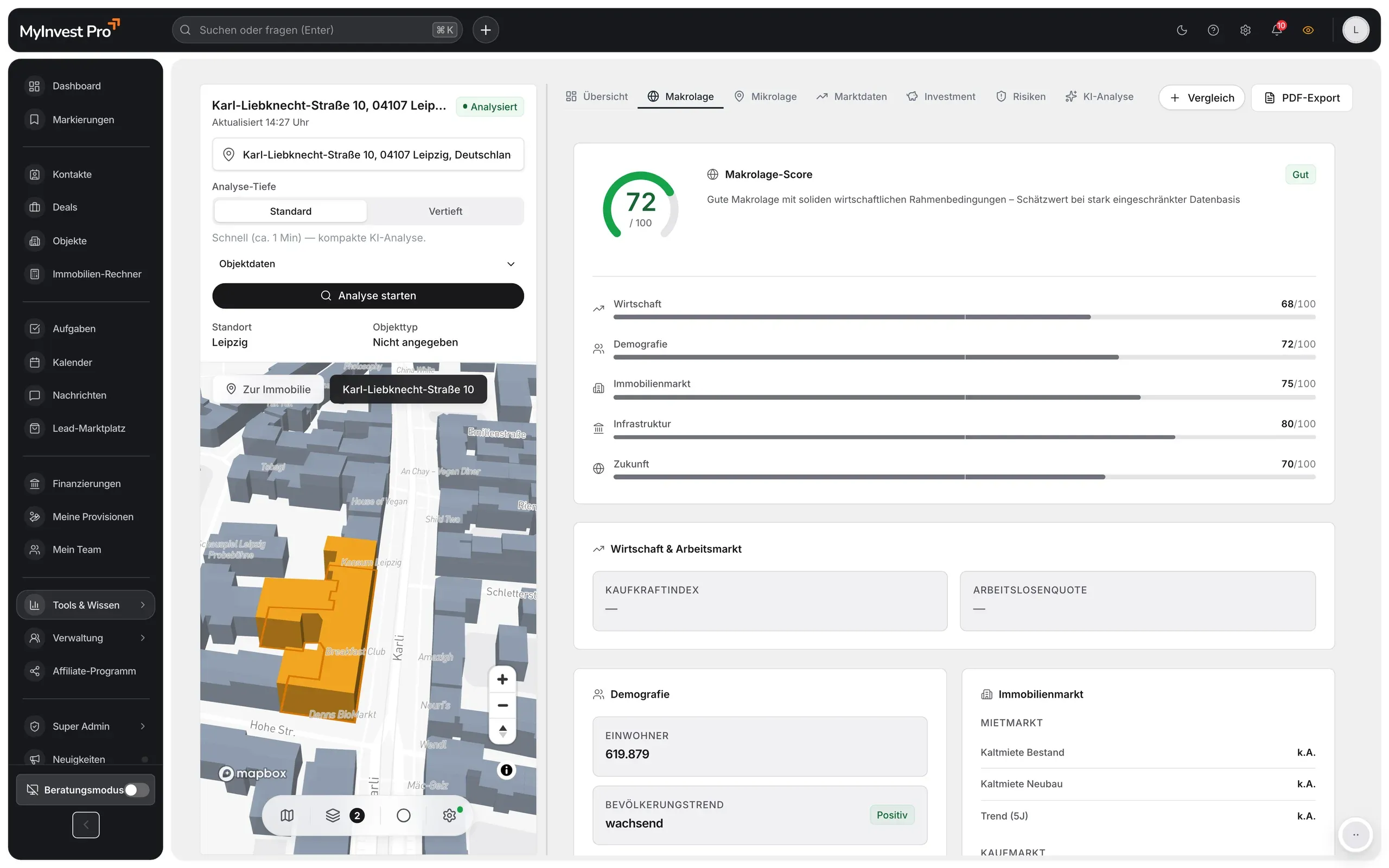Toggle the orange eye visibility icon

tap(1308, 30)
